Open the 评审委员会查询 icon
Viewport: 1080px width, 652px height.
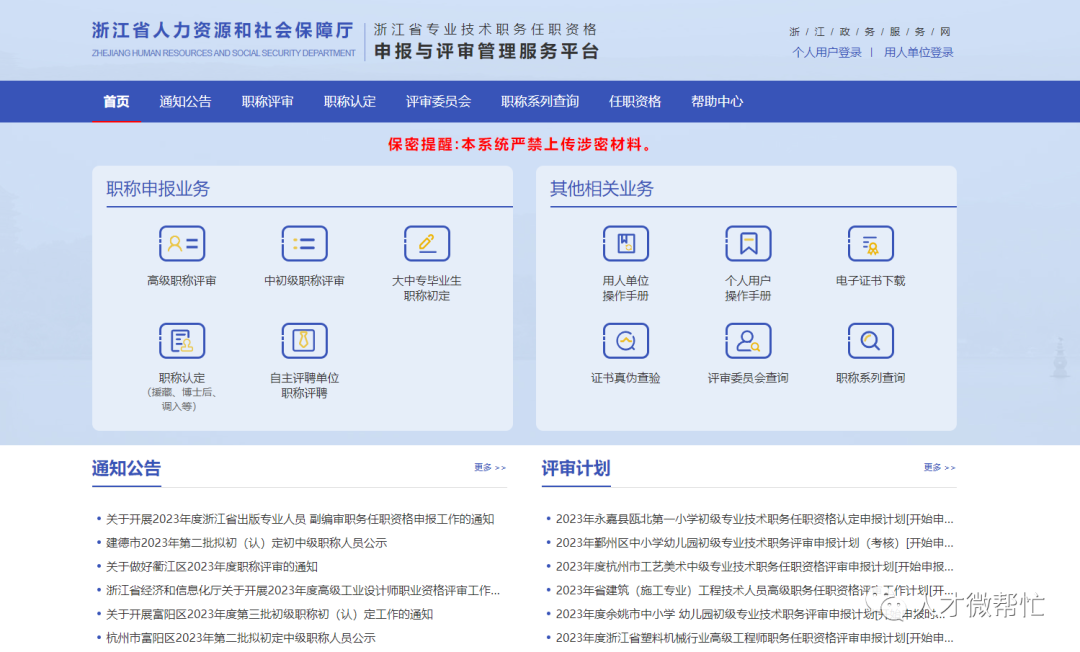point(749,340)
